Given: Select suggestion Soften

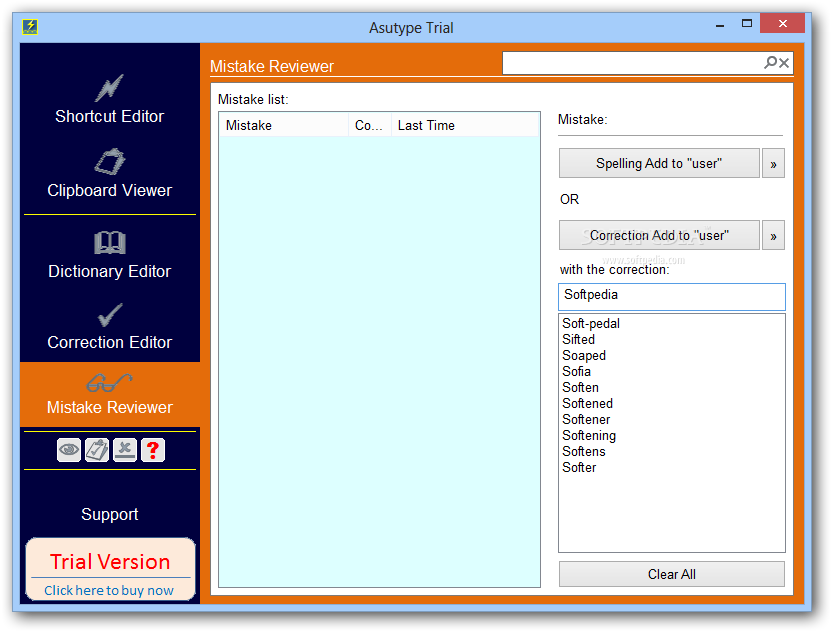Looking at the screenshot, I should [x=580, y=387].
